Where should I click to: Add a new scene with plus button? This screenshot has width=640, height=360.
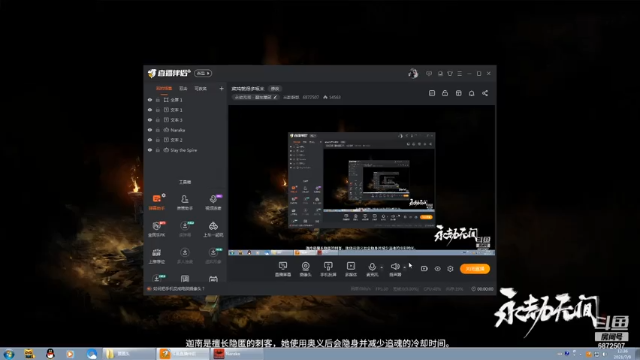[221, 88]
